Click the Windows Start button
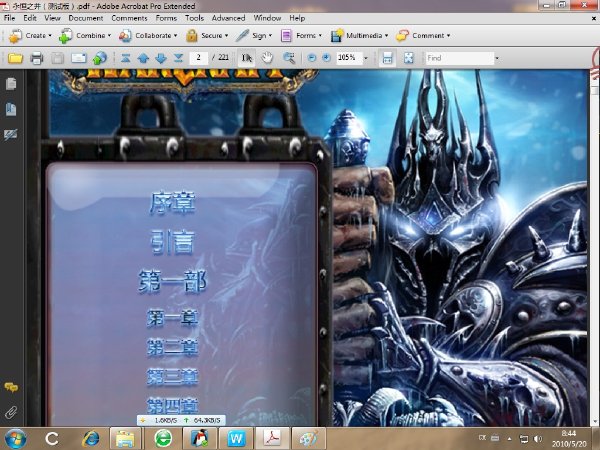This screenshot has width=600, height=450. click(15, 439)
